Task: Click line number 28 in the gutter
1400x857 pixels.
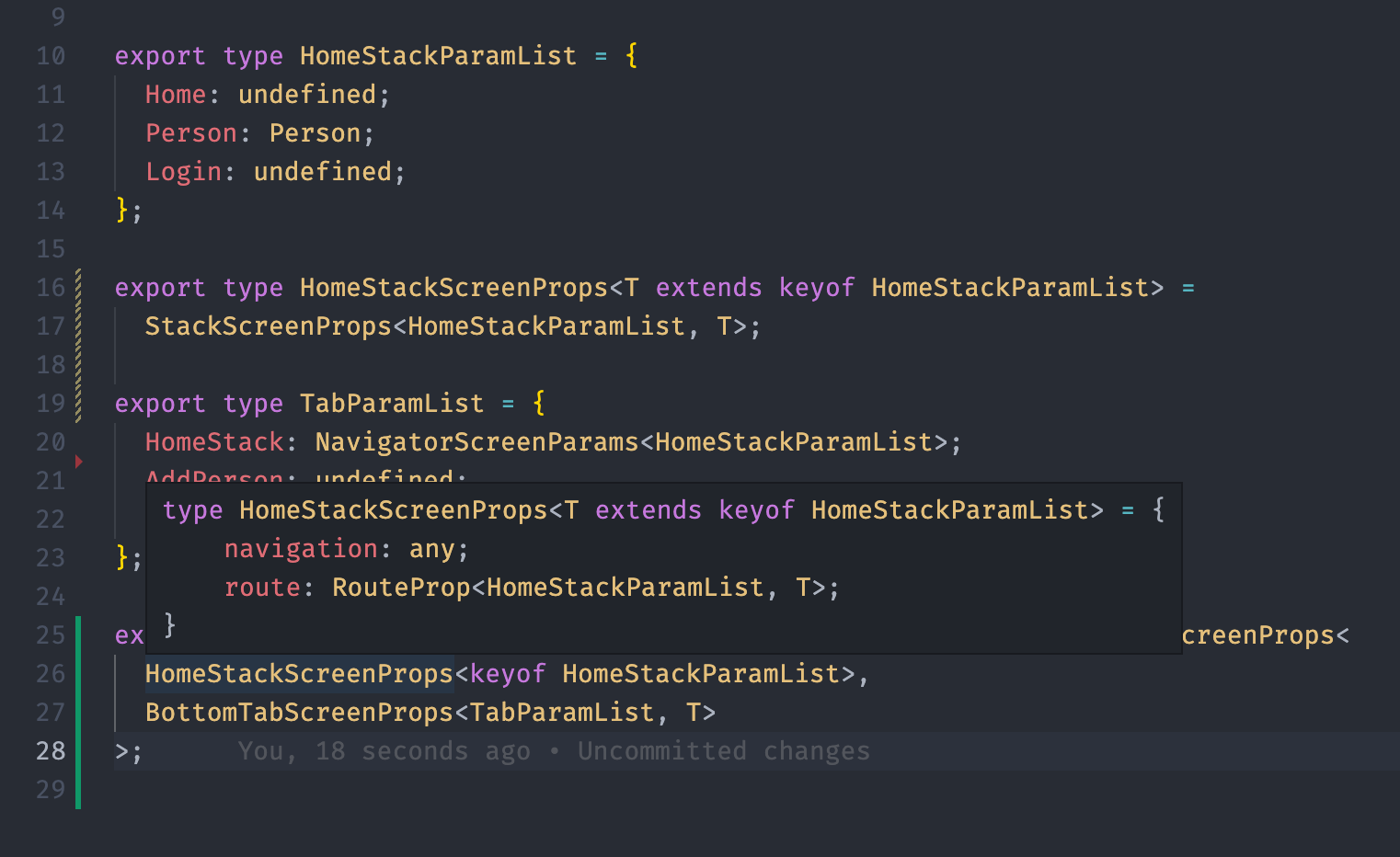Action: 51,751
